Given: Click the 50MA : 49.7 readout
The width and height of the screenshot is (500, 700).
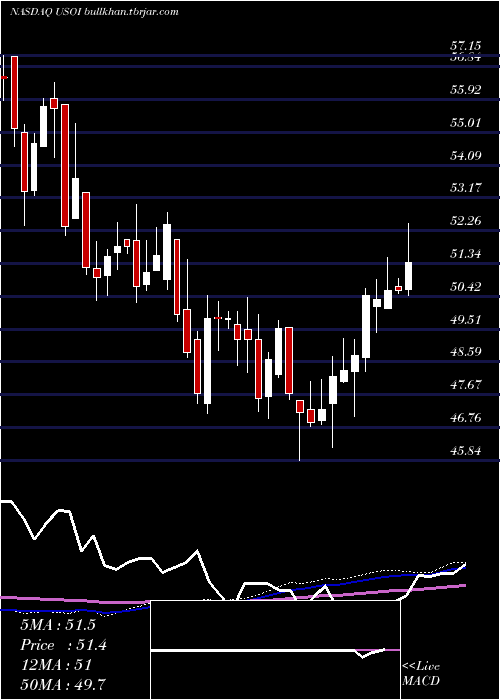Looking at the screenshot, I should (x=63, y=685).
